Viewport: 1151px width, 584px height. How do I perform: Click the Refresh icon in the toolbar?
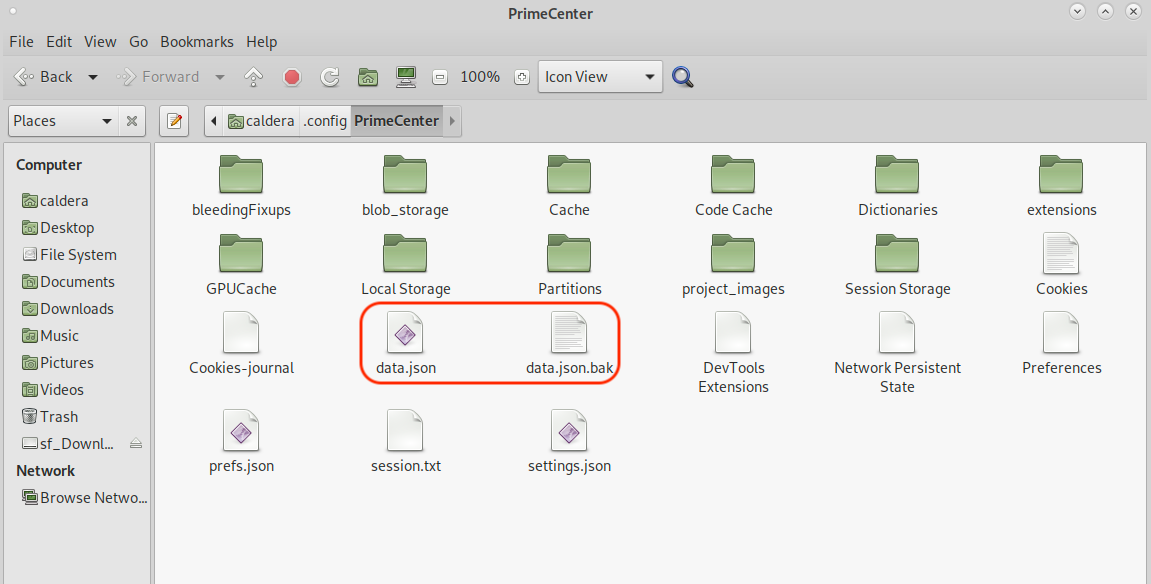(x=329, y=76)
